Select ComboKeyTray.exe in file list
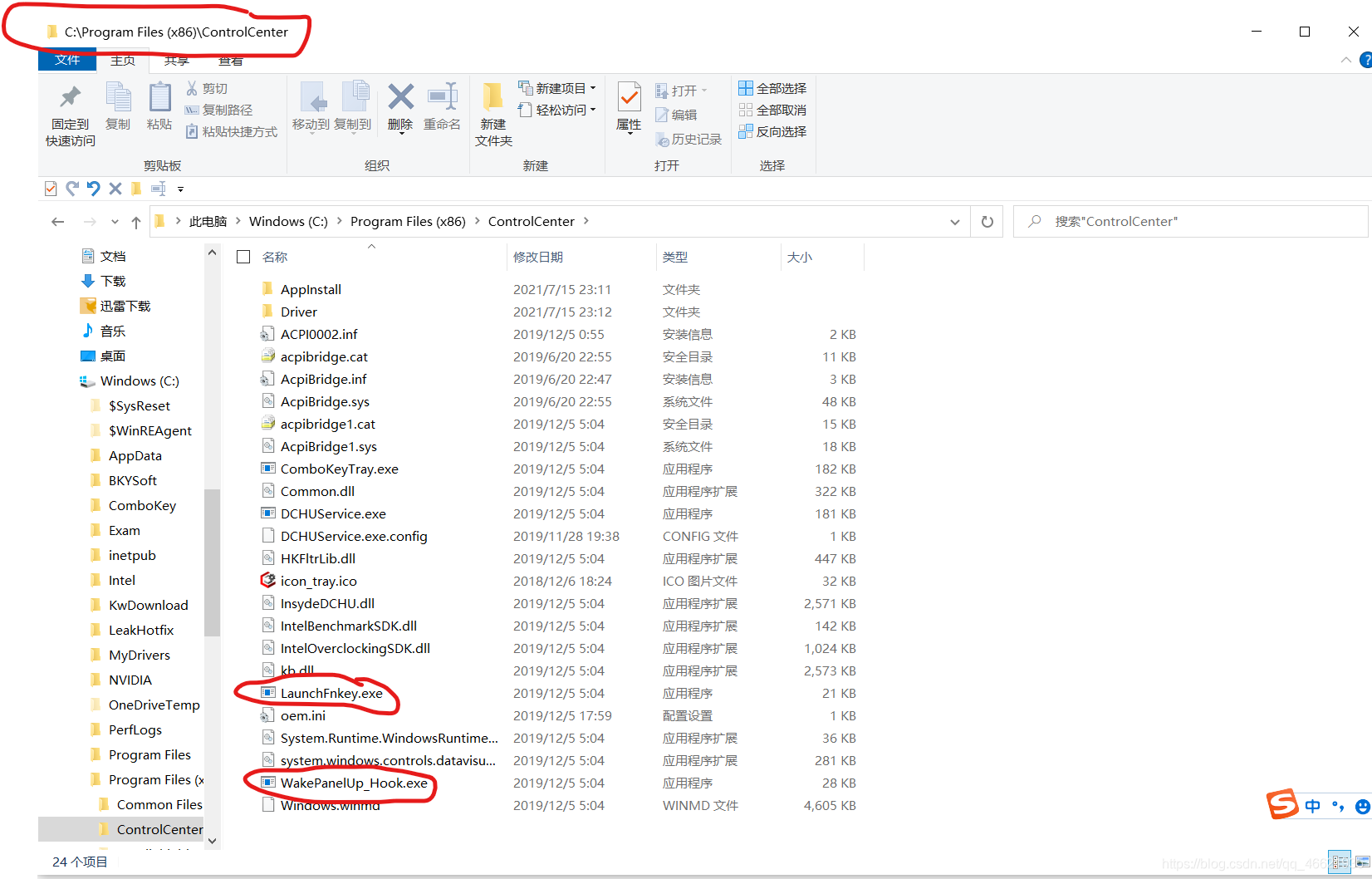This screenshot has height=879, width=1372. (x=339, y=469)
